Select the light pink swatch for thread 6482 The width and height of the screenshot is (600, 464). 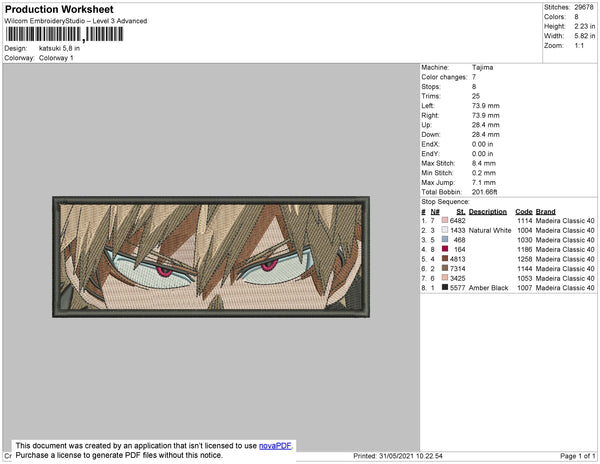tap(445, 220)
